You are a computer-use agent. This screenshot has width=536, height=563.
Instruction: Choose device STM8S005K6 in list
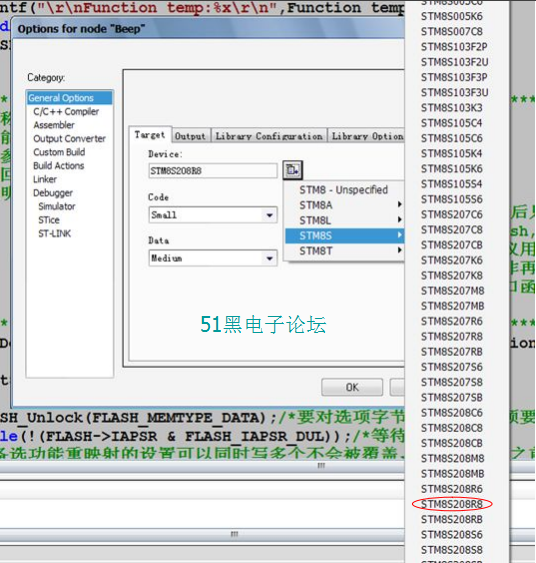point(452,16)
